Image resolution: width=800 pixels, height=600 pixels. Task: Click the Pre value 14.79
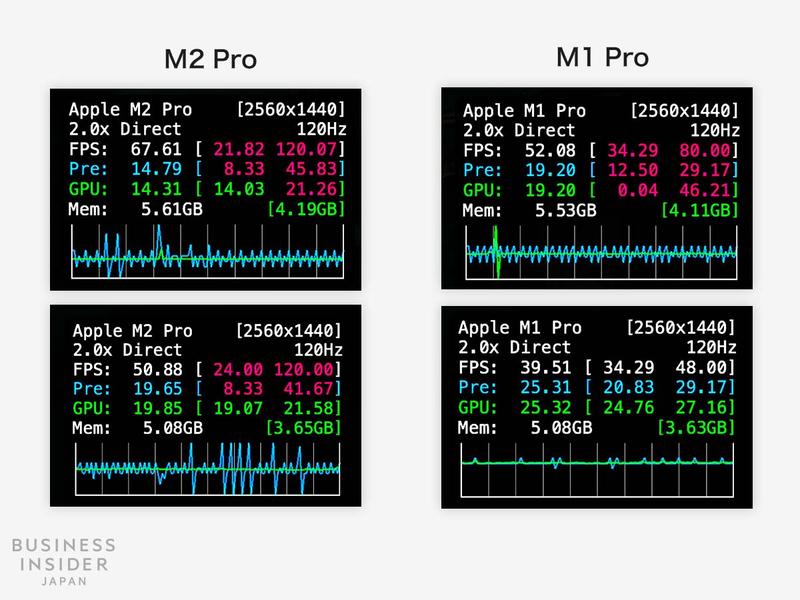point(156,169)
